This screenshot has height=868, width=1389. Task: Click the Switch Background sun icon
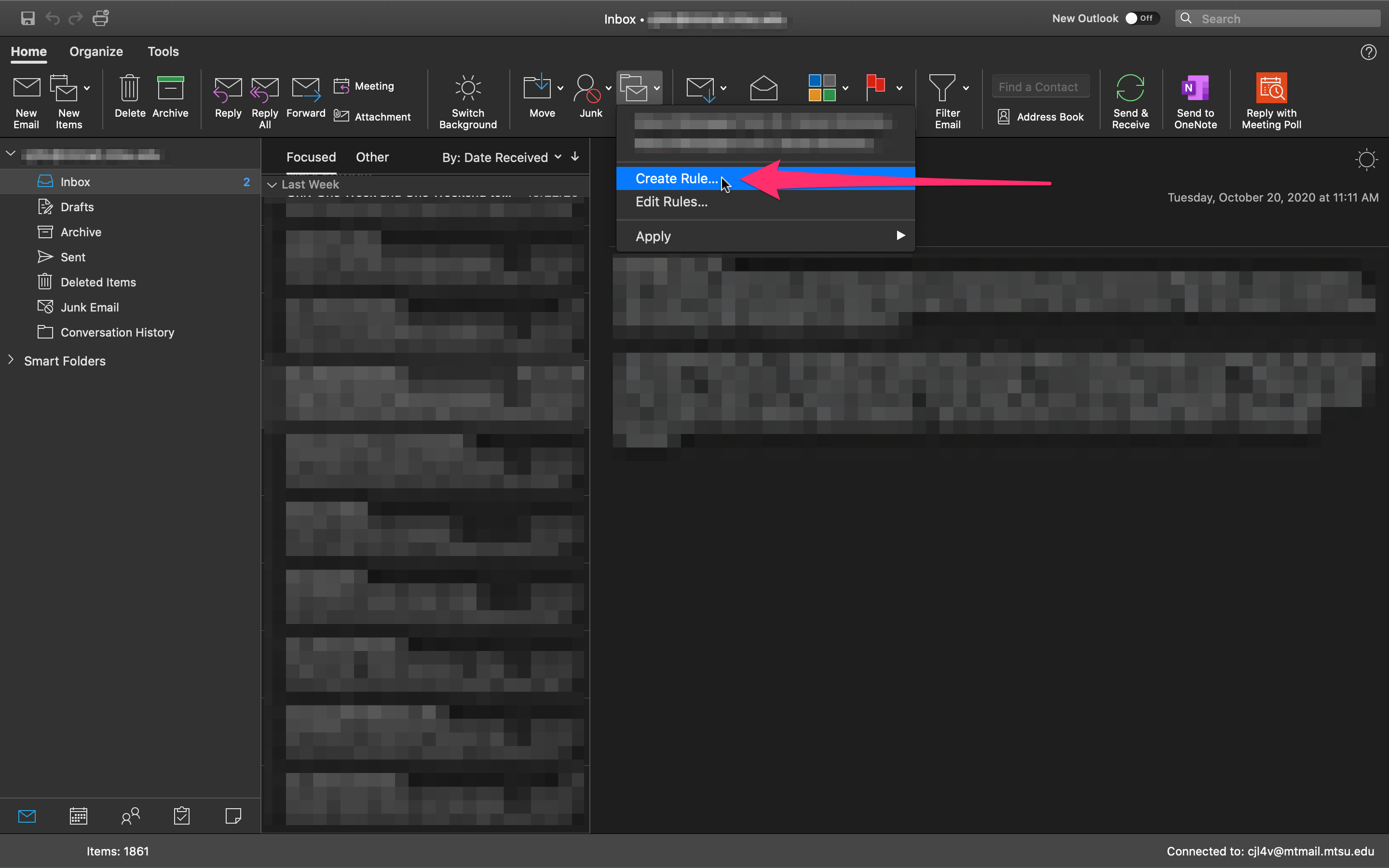pyautogui.click(x=468, y=88)
